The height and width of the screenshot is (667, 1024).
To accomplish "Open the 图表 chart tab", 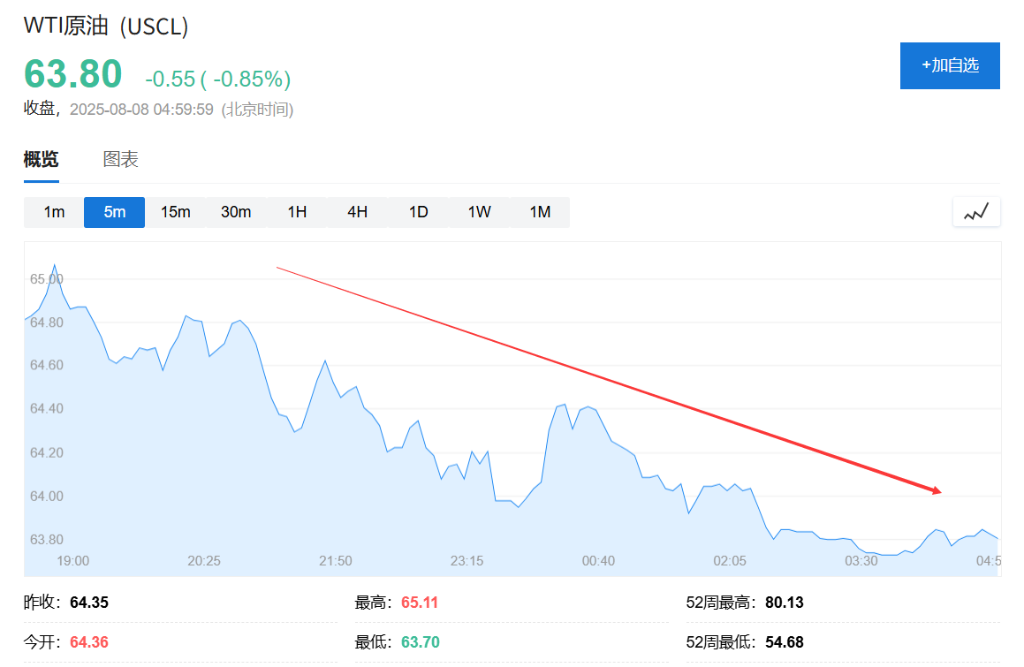I will pyautogui.click(x=120, y=159).
